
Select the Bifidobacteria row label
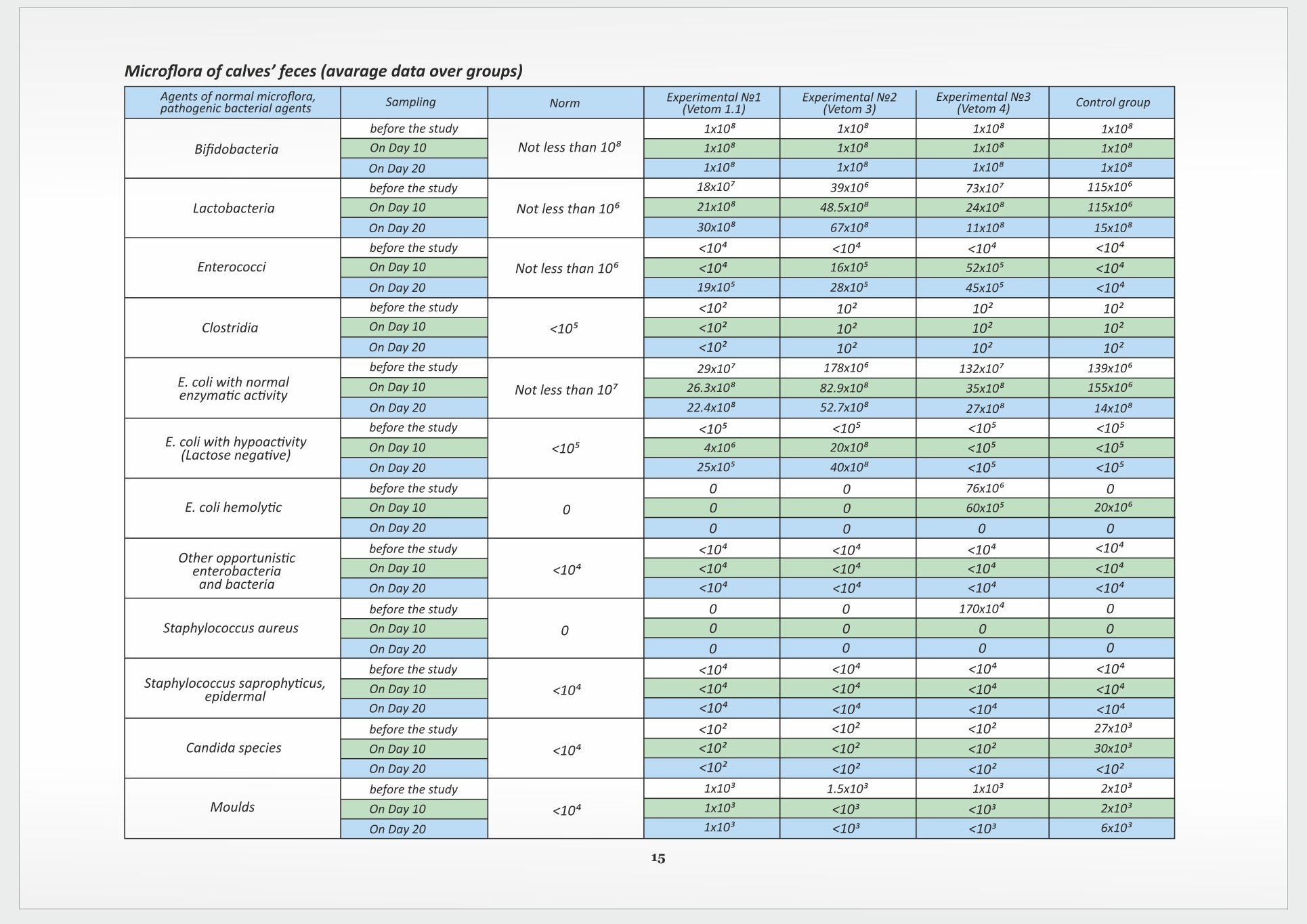pos(236,149)
